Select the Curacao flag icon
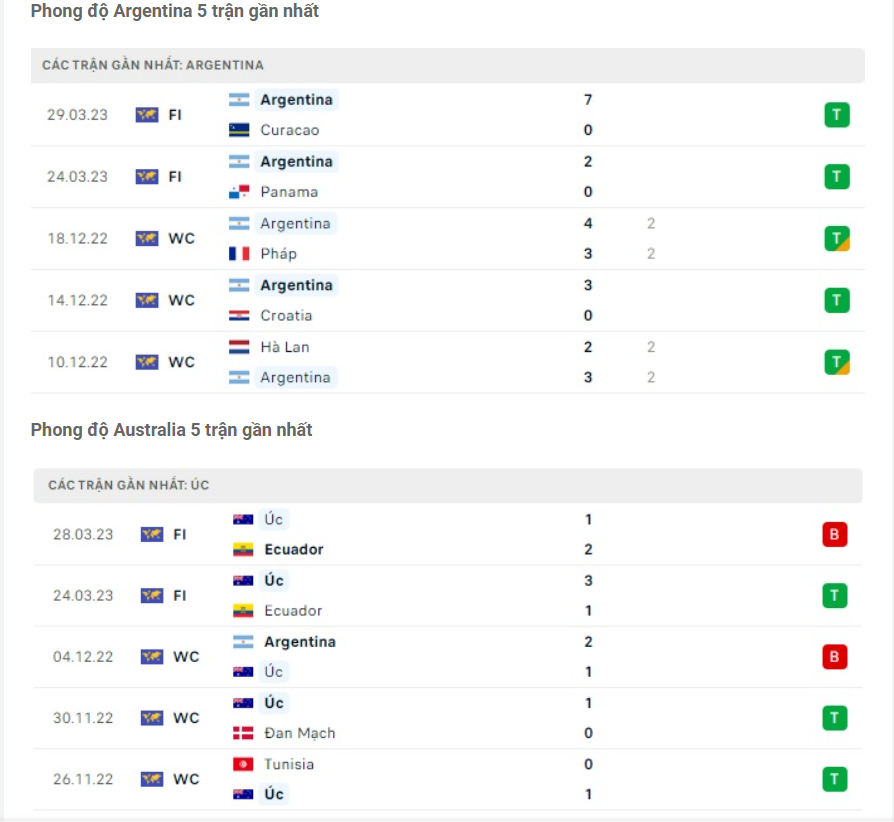Screen dimensions: 894x822 [240, 129]
